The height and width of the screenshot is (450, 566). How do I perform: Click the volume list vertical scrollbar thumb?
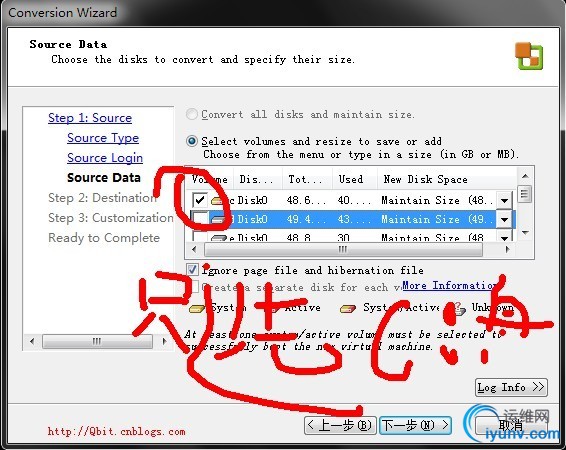(525, 195)
